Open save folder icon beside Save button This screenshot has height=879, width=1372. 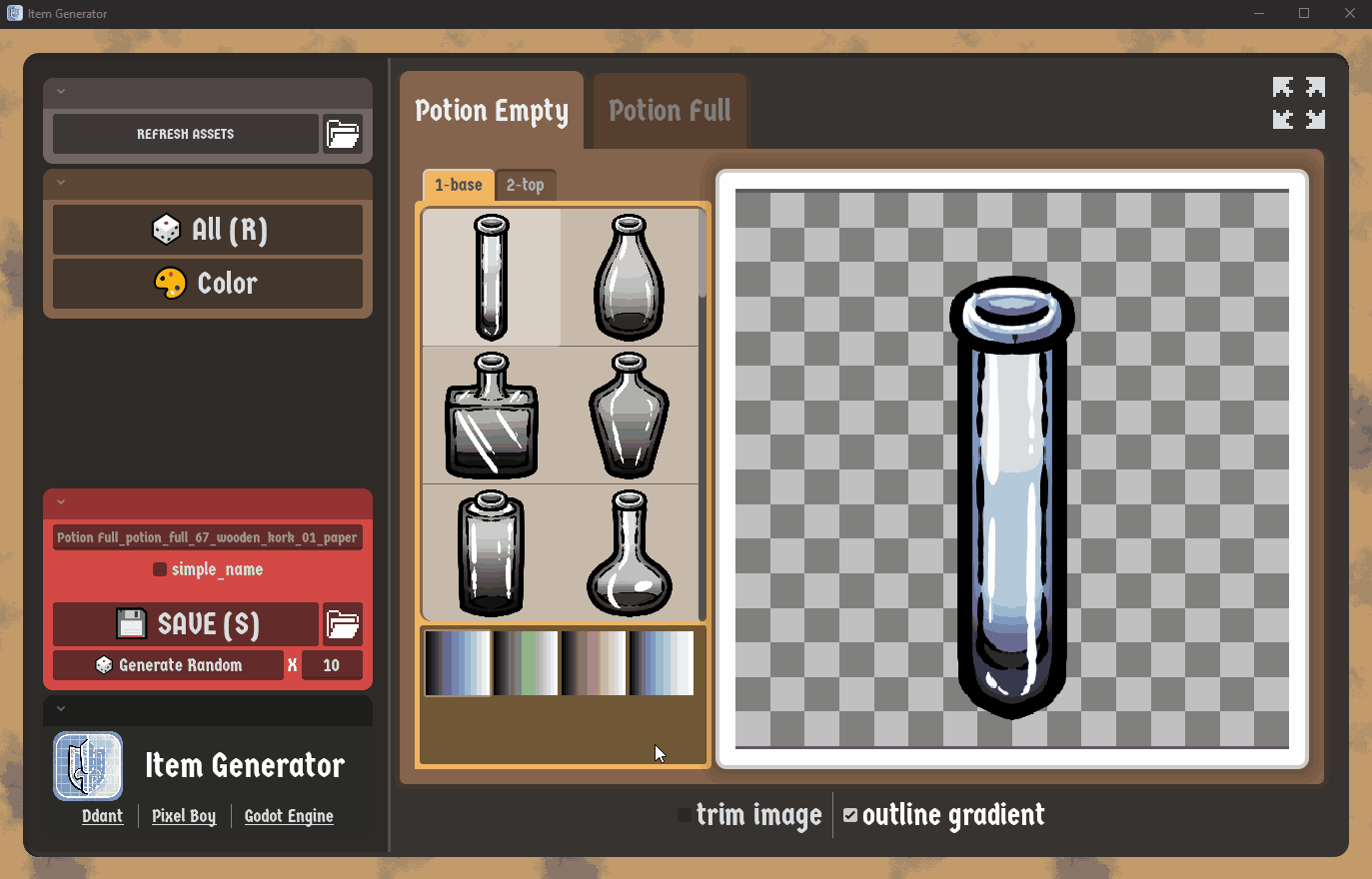[x=343, y=624]
